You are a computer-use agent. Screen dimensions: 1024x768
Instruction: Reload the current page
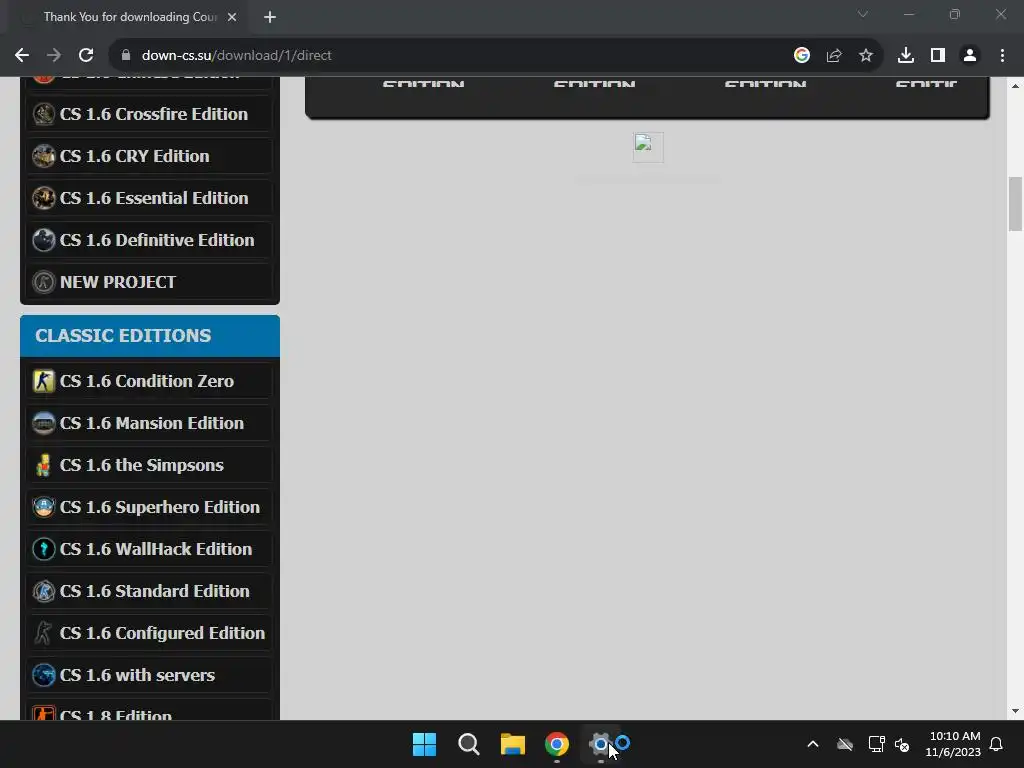(86, 56)
